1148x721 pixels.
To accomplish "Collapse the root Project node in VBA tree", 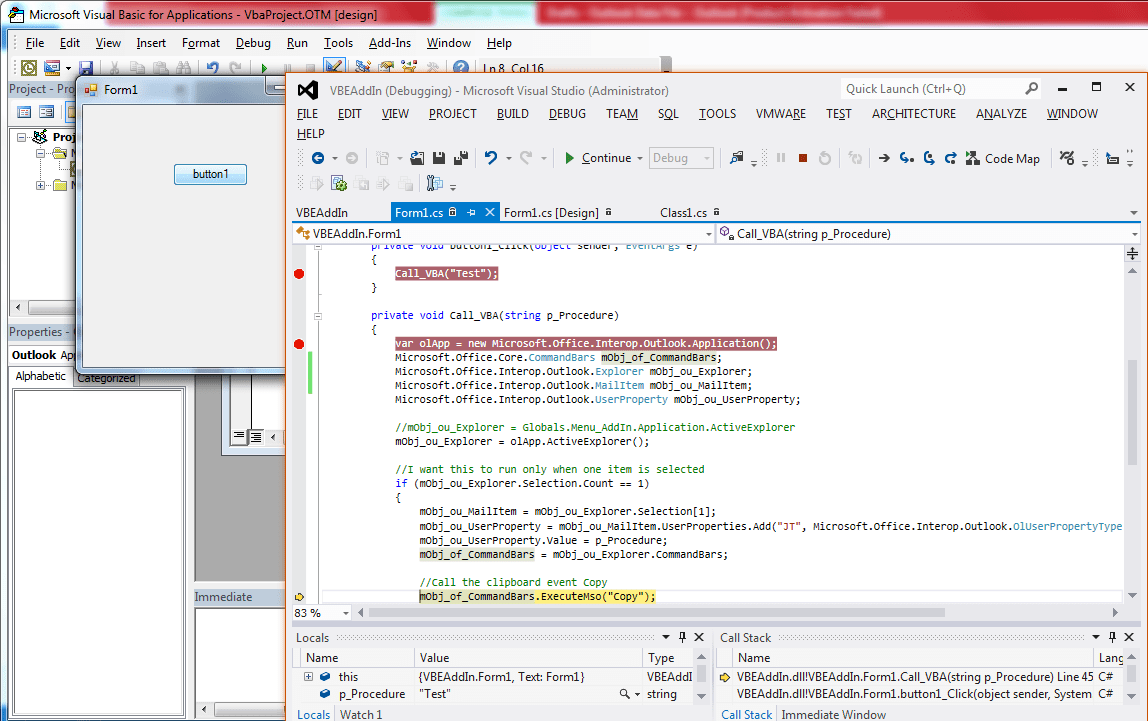I will tap(21, 137).
